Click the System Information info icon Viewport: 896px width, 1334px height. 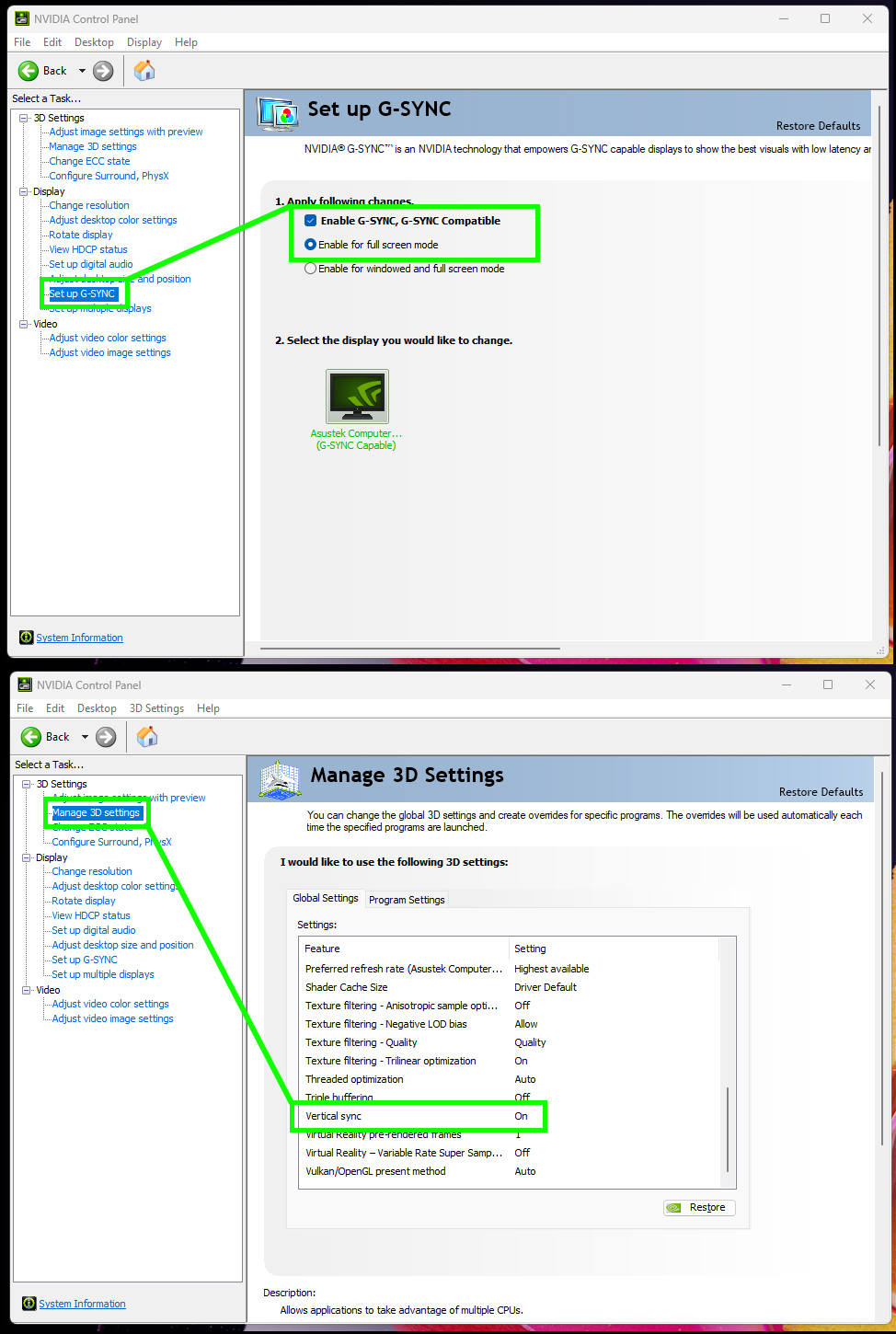[x=26, y=637]
